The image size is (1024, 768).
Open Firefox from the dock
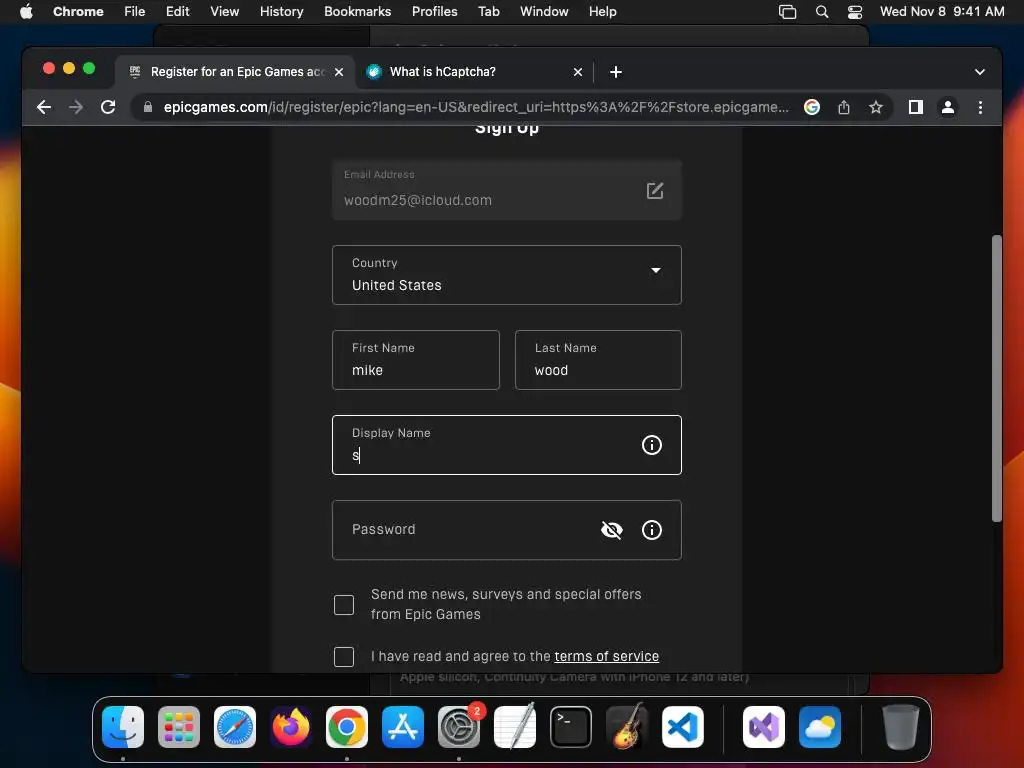291,727
